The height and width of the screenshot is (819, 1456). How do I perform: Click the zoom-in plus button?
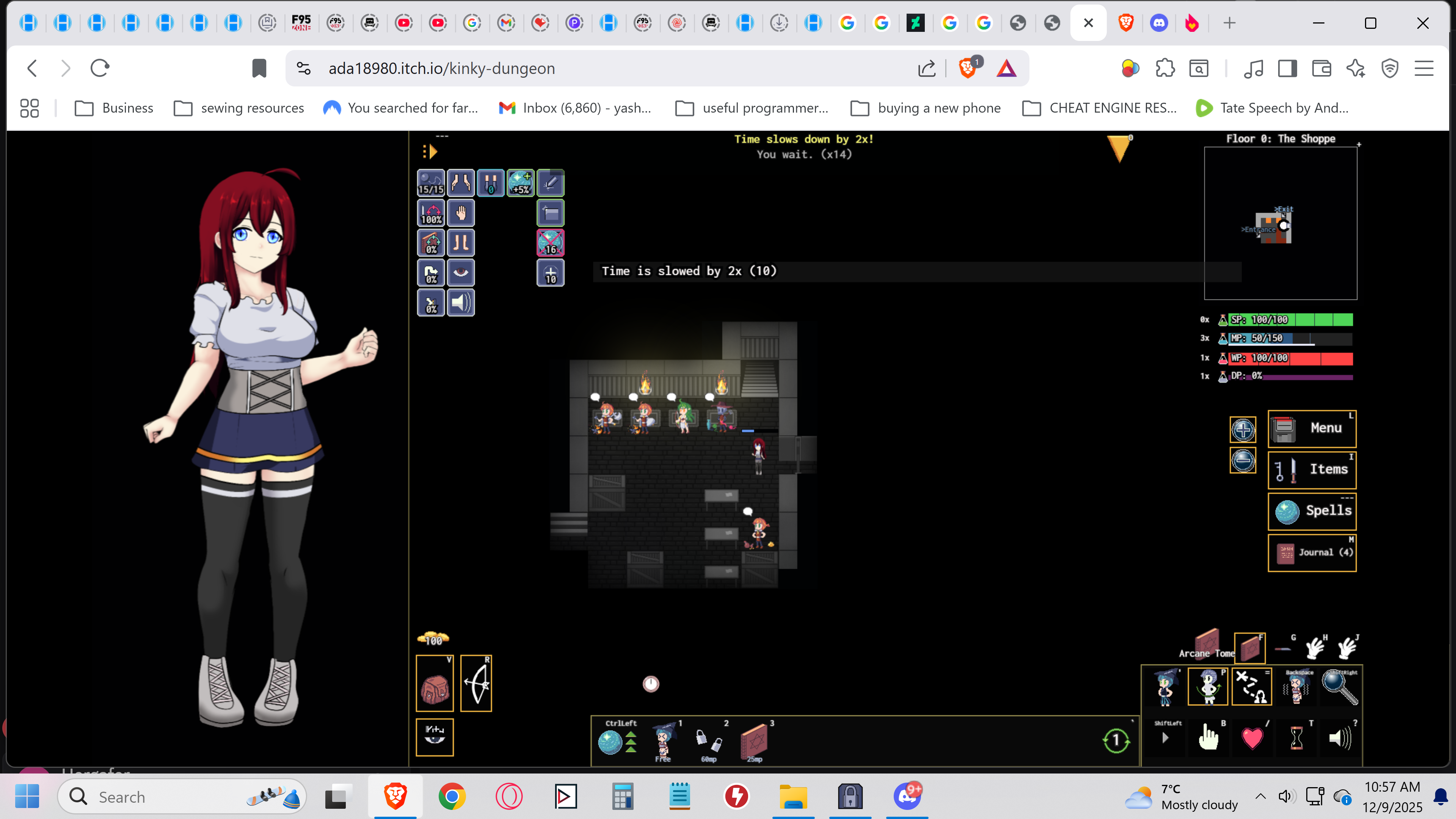pos(1243,430)
